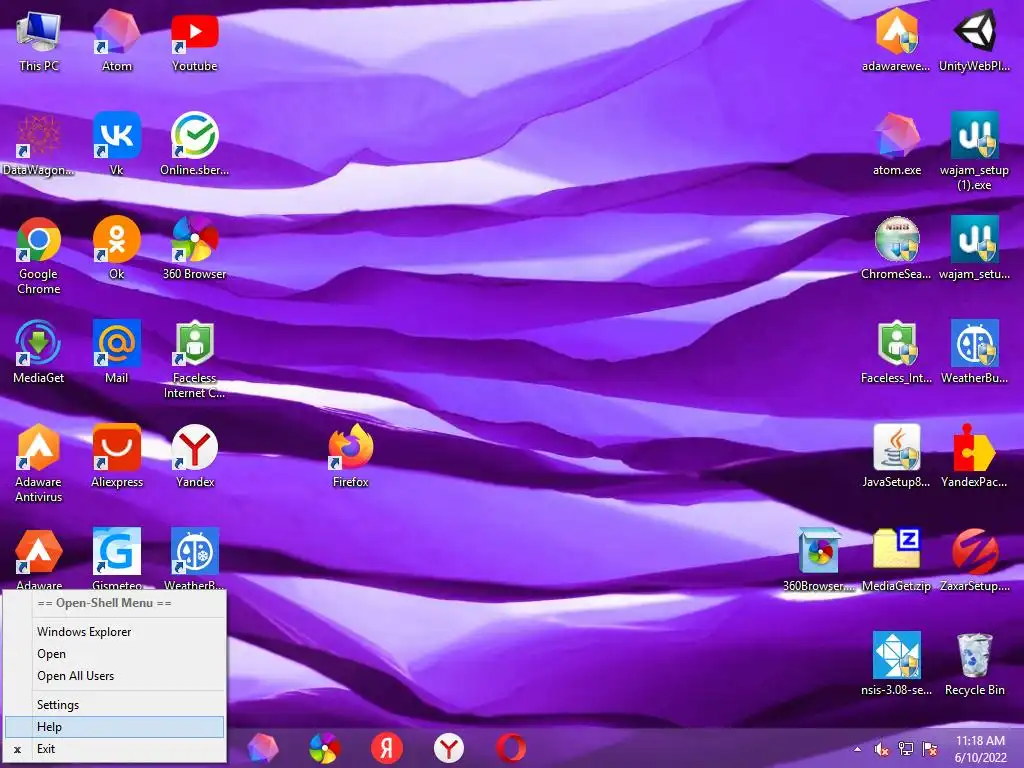Click the ChromeSea... installer icon
1024x768 pixels.
[897, 249]
